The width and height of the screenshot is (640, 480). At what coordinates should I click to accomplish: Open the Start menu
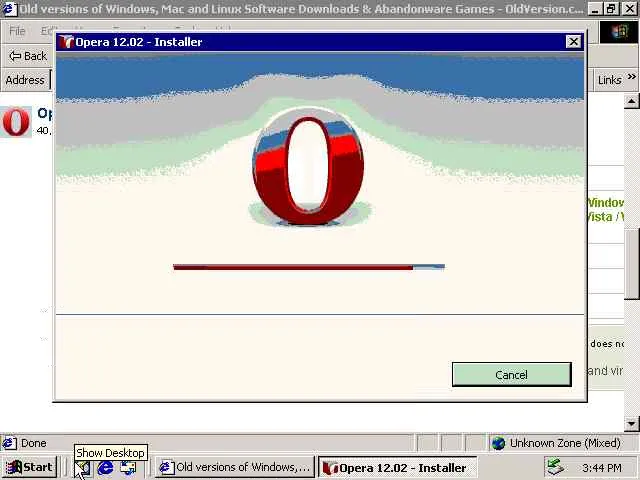coord(29,467)
